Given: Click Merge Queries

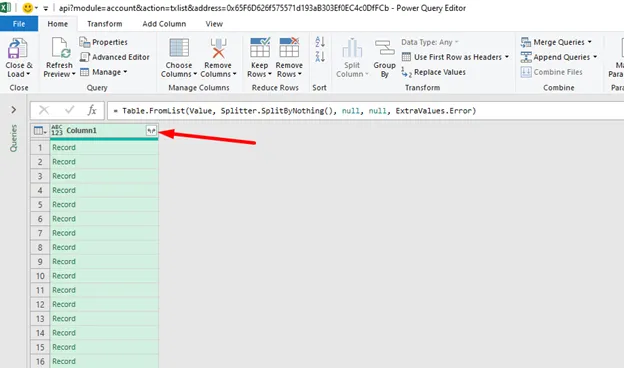Looking at the screenshot, I should (556, 42).
